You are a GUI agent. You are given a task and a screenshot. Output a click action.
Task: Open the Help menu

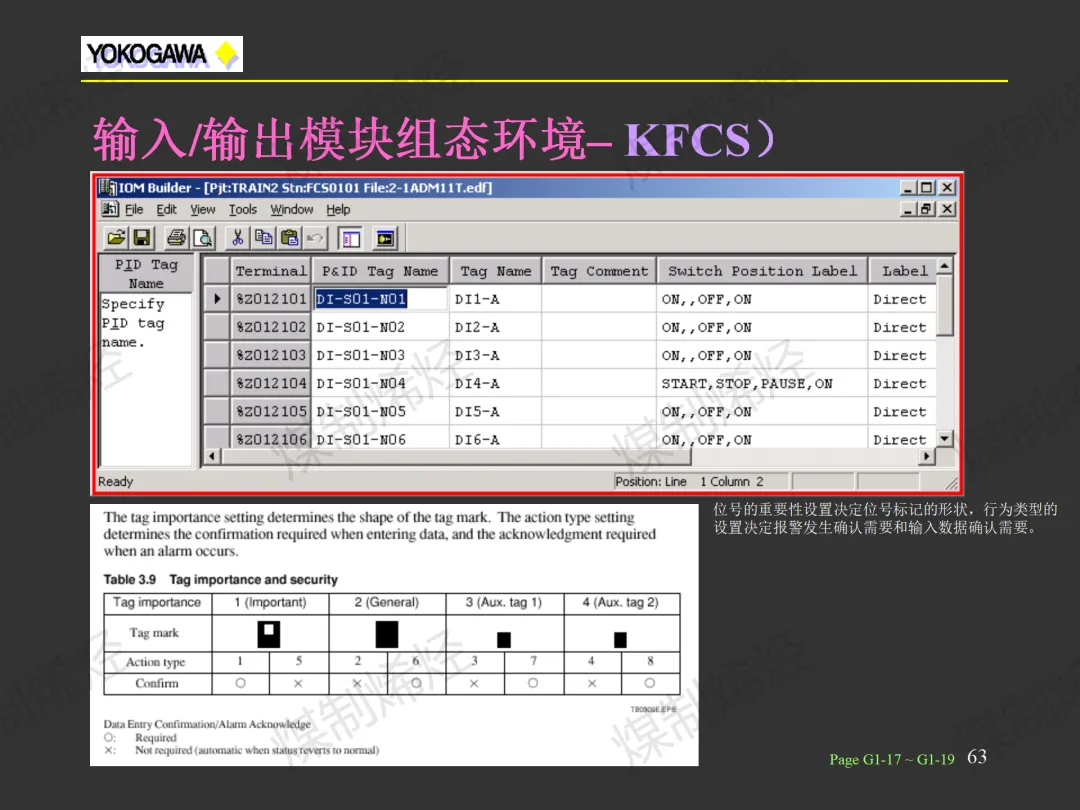coord(338,209)
